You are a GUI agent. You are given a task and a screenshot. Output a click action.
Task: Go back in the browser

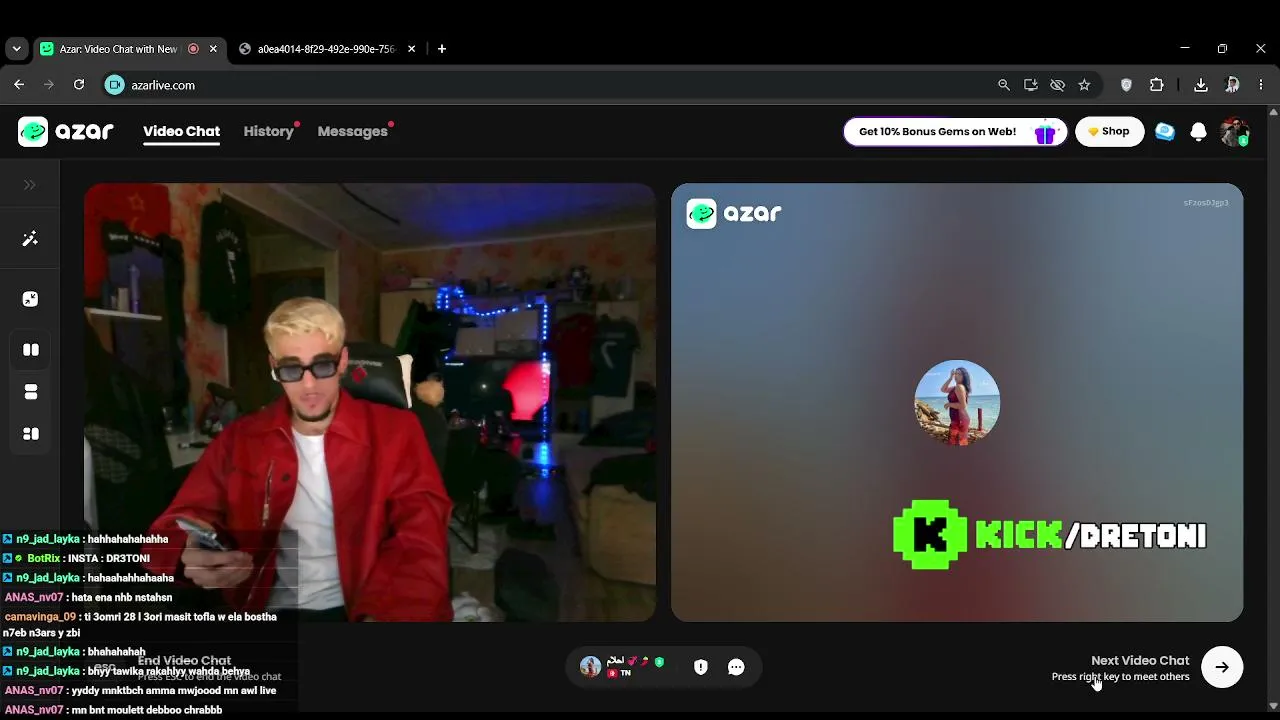coord(19,85)
